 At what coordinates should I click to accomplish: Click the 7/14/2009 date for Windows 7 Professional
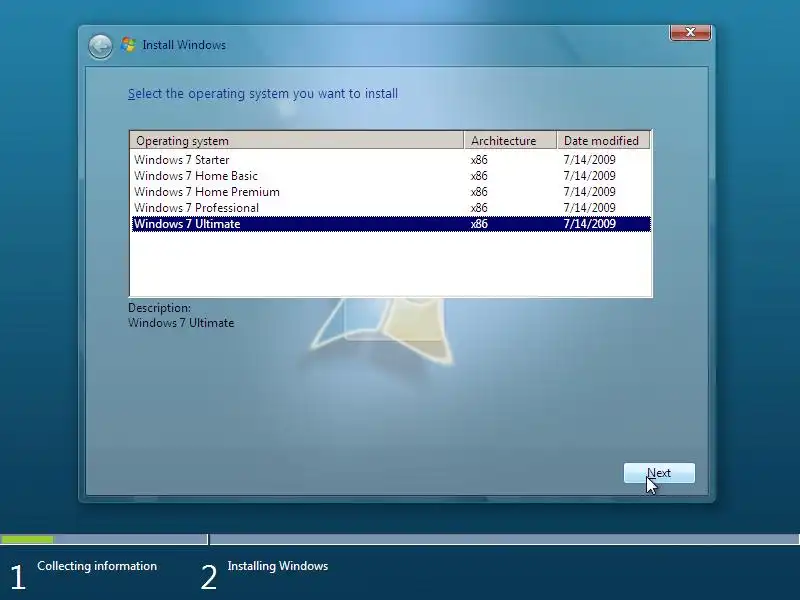[x=589, y=208]
